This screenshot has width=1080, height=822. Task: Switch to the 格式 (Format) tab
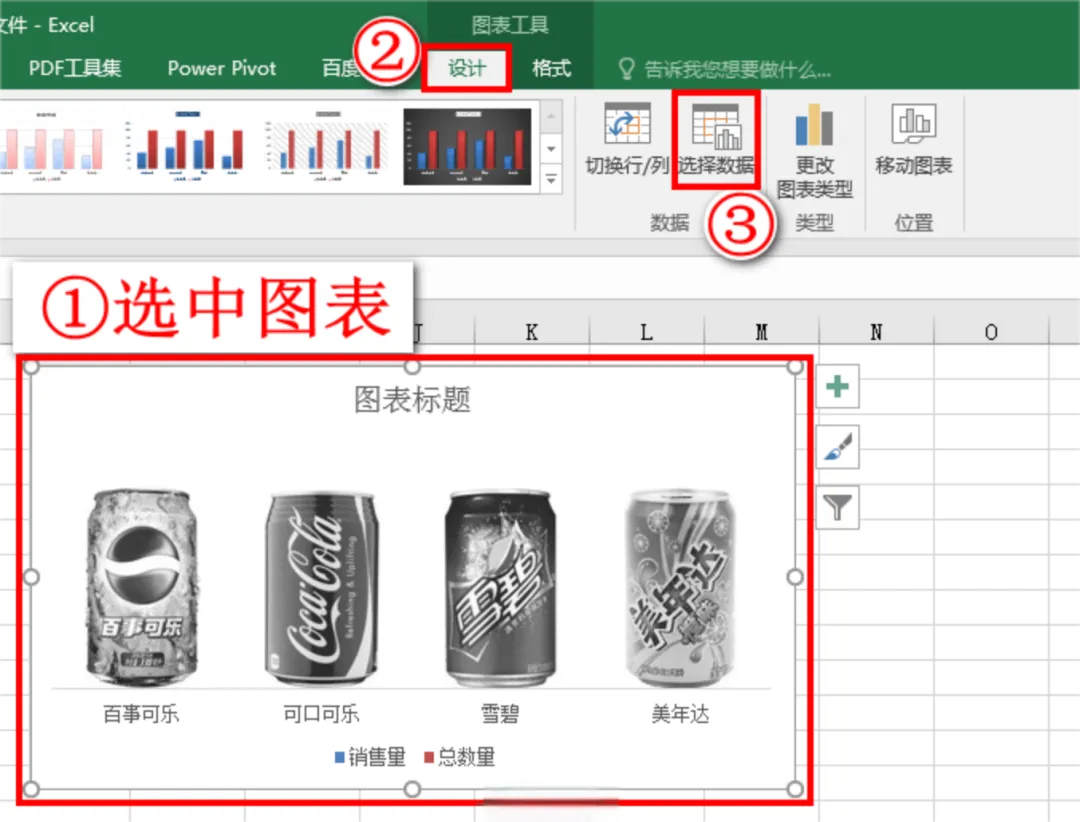pos(551,68)
